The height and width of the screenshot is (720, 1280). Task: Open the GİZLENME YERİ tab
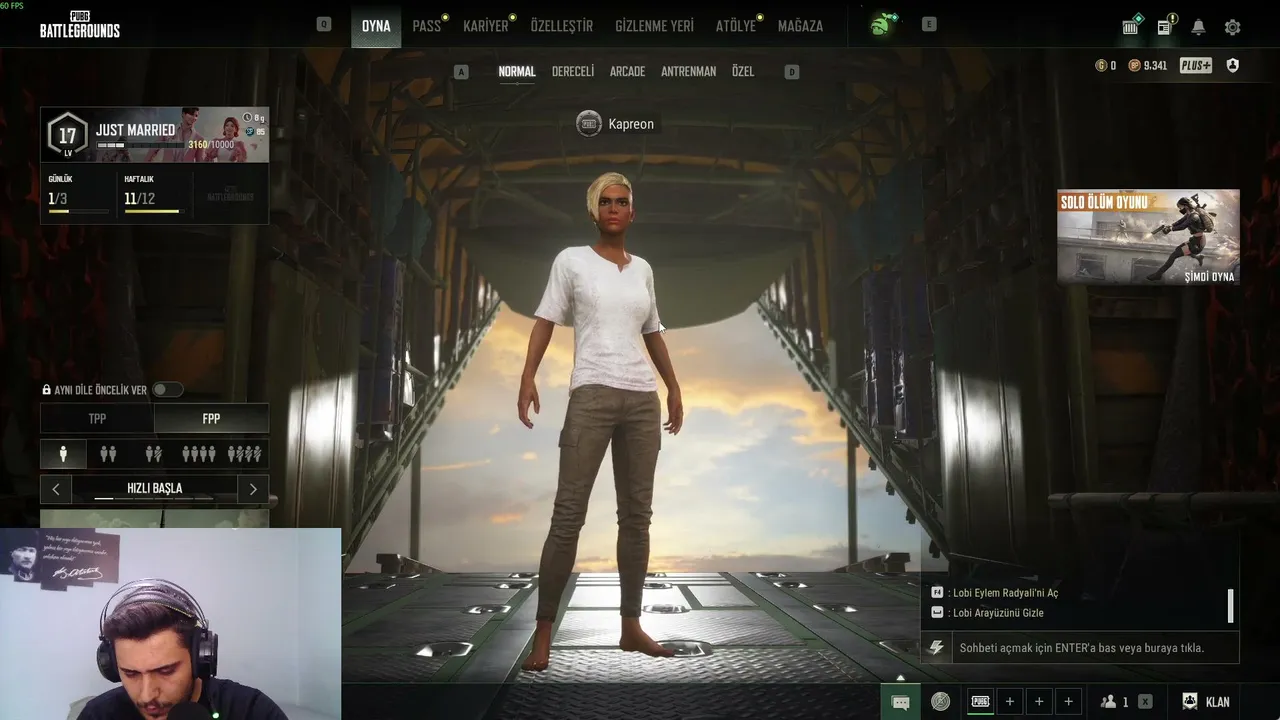[655, 26]
